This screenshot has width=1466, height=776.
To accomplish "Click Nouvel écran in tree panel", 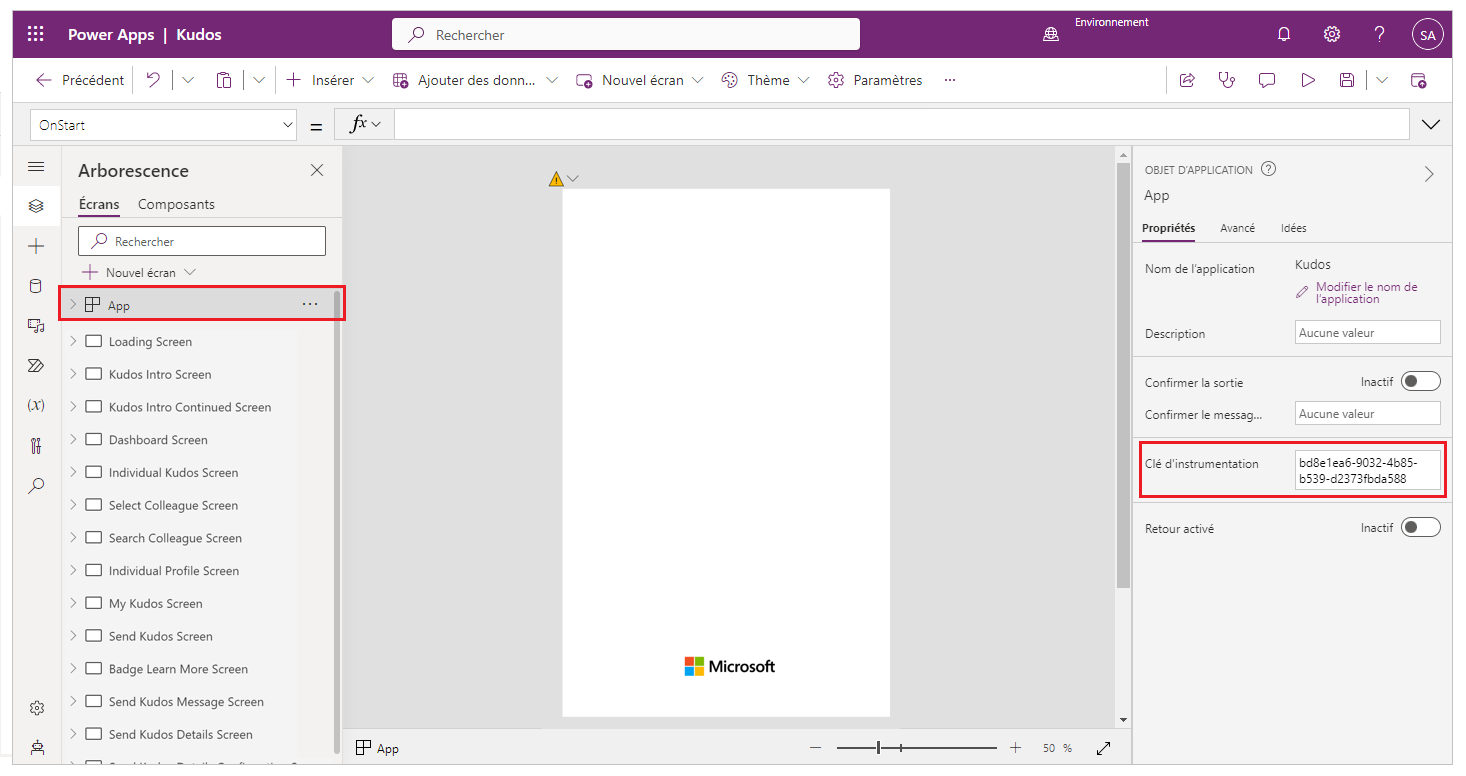I will pyautogui.click(x=138, y=272).
